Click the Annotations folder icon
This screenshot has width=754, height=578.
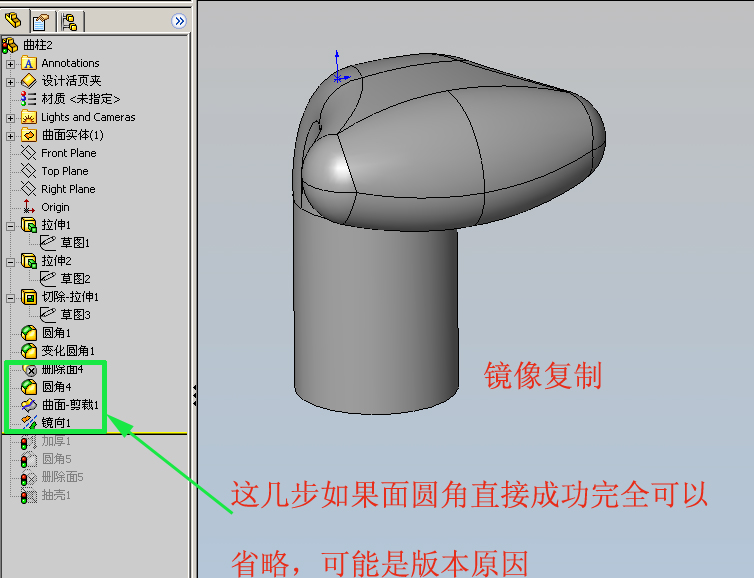coord(29,63)
